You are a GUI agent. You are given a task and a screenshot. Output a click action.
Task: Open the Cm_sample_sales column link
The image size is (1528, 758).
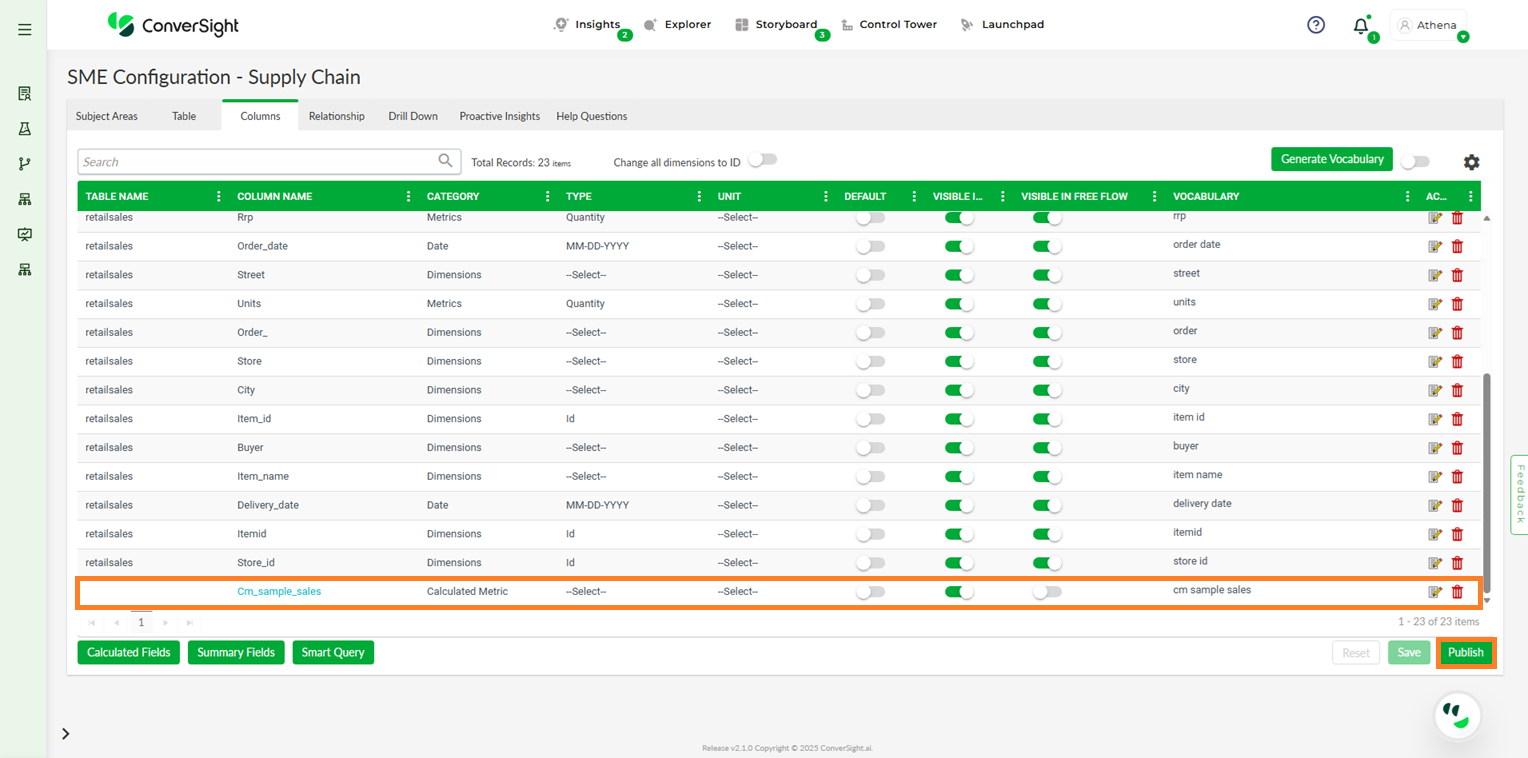coord(279,592)
